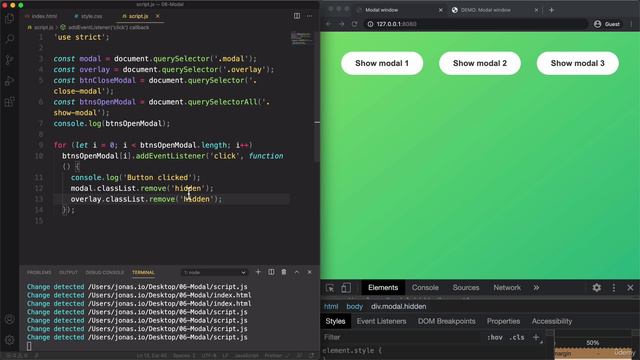Toggle the :hov element state pane

(x=495, y=337)
